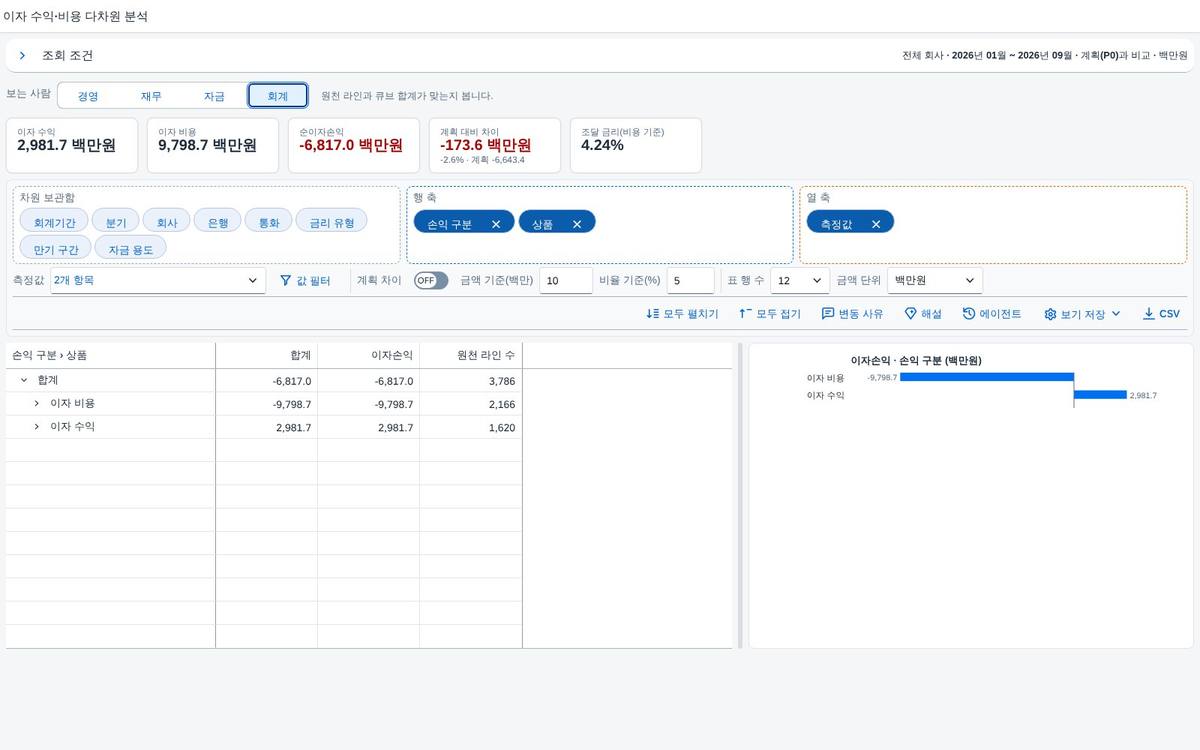Open the 측정값 2개 항목 dropdown
The height and width of the screenshot is (750, 1200).
click(x=157, y=281)
